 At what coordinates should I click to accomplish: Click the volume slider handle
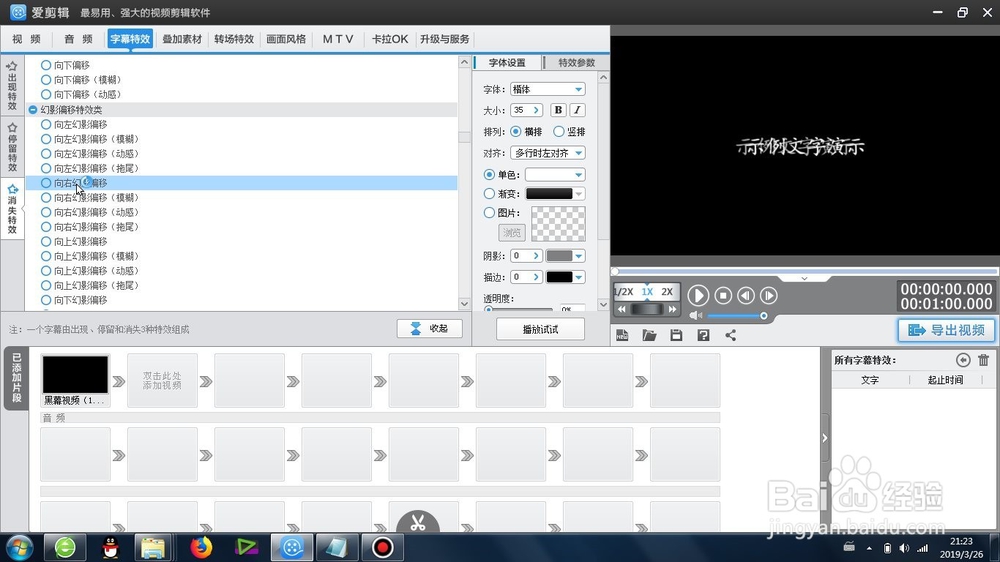point(763,316)
